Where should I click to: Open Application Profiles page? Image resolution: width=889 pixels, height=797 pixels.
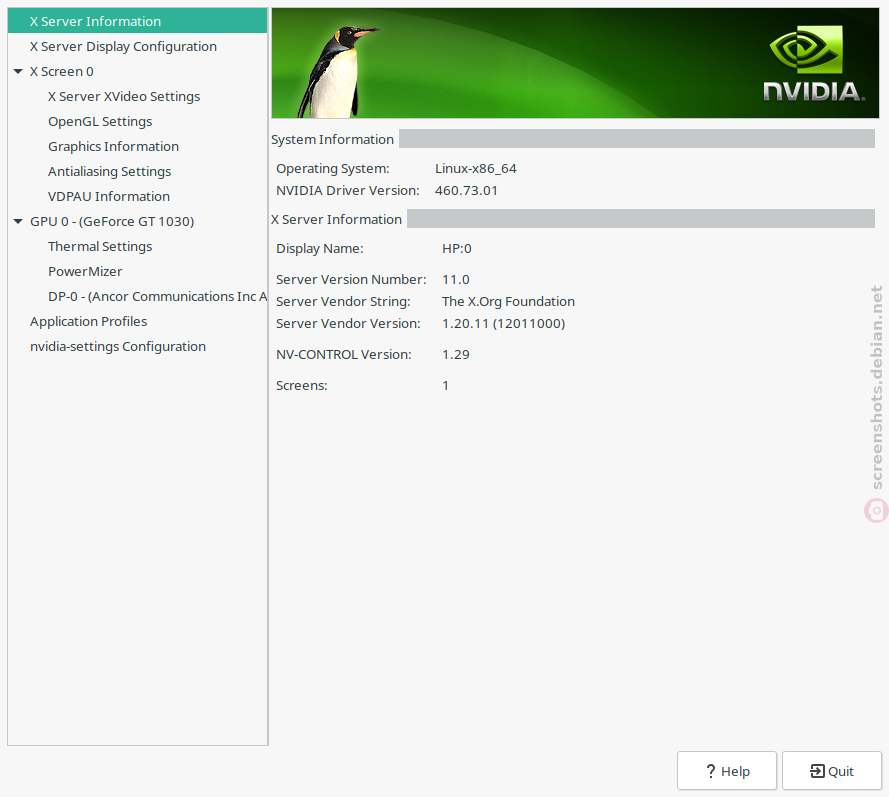tap(88, 321)
